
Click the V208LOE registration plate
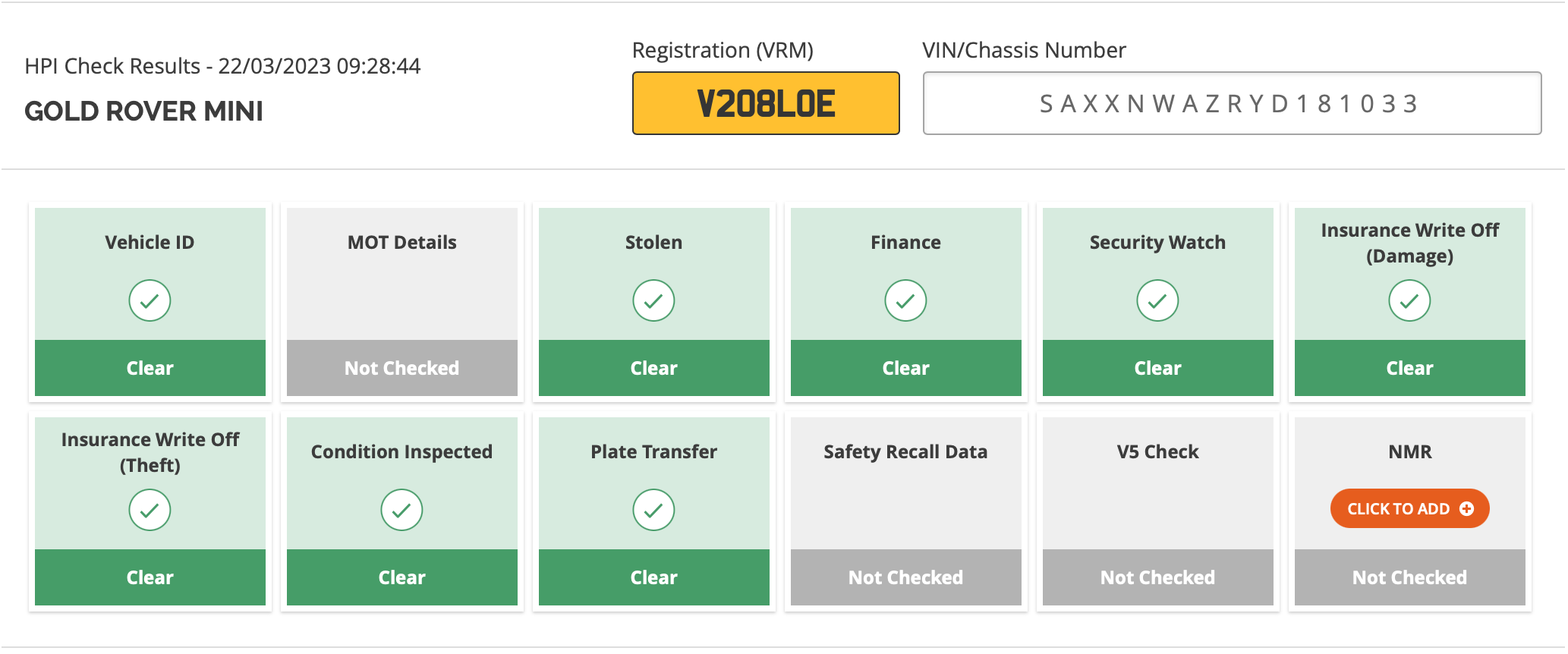point(766,103)
